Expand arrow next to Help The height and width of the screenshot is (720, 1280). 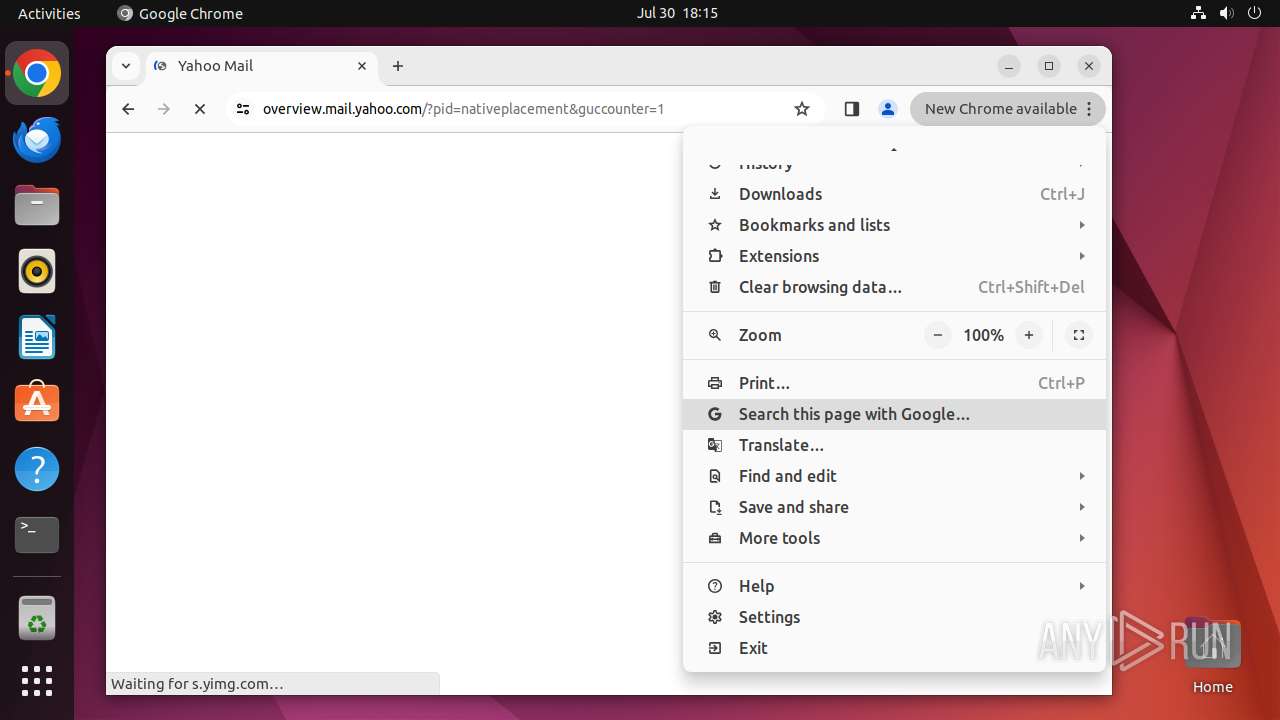click(x=1082, y=586)
